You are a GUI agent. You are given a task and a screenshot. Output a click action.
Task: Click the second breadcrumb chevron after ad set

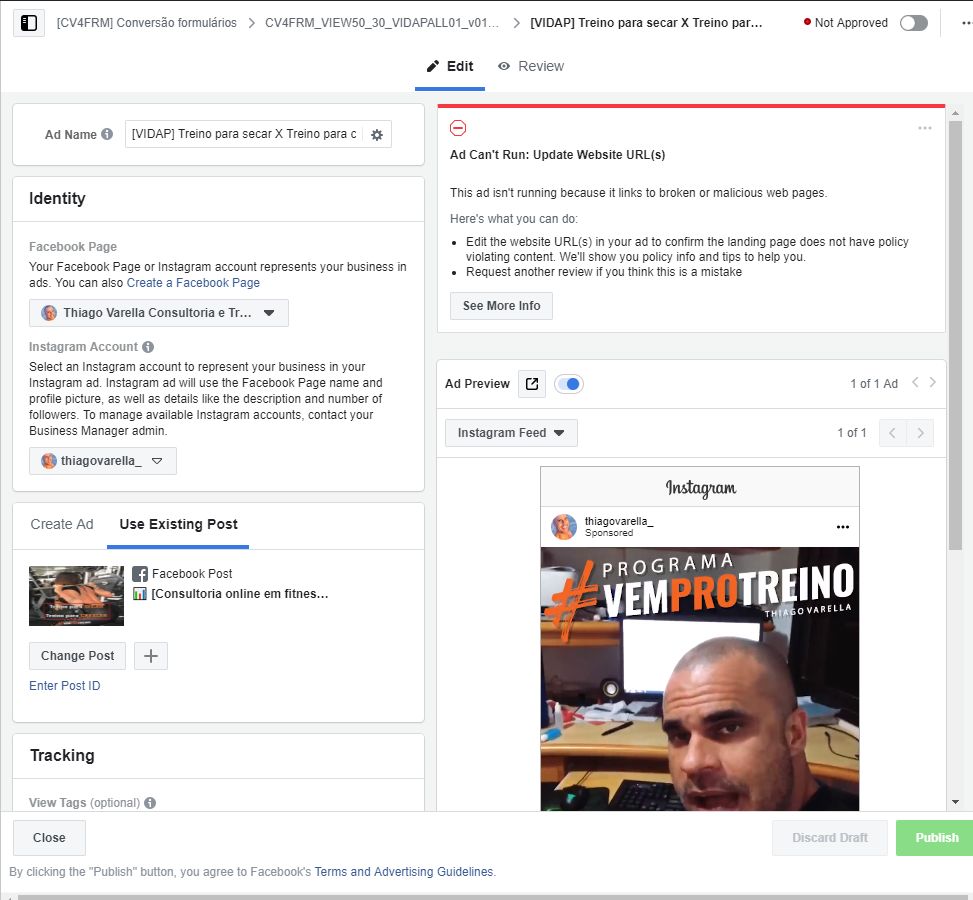[x=516, y=23]
